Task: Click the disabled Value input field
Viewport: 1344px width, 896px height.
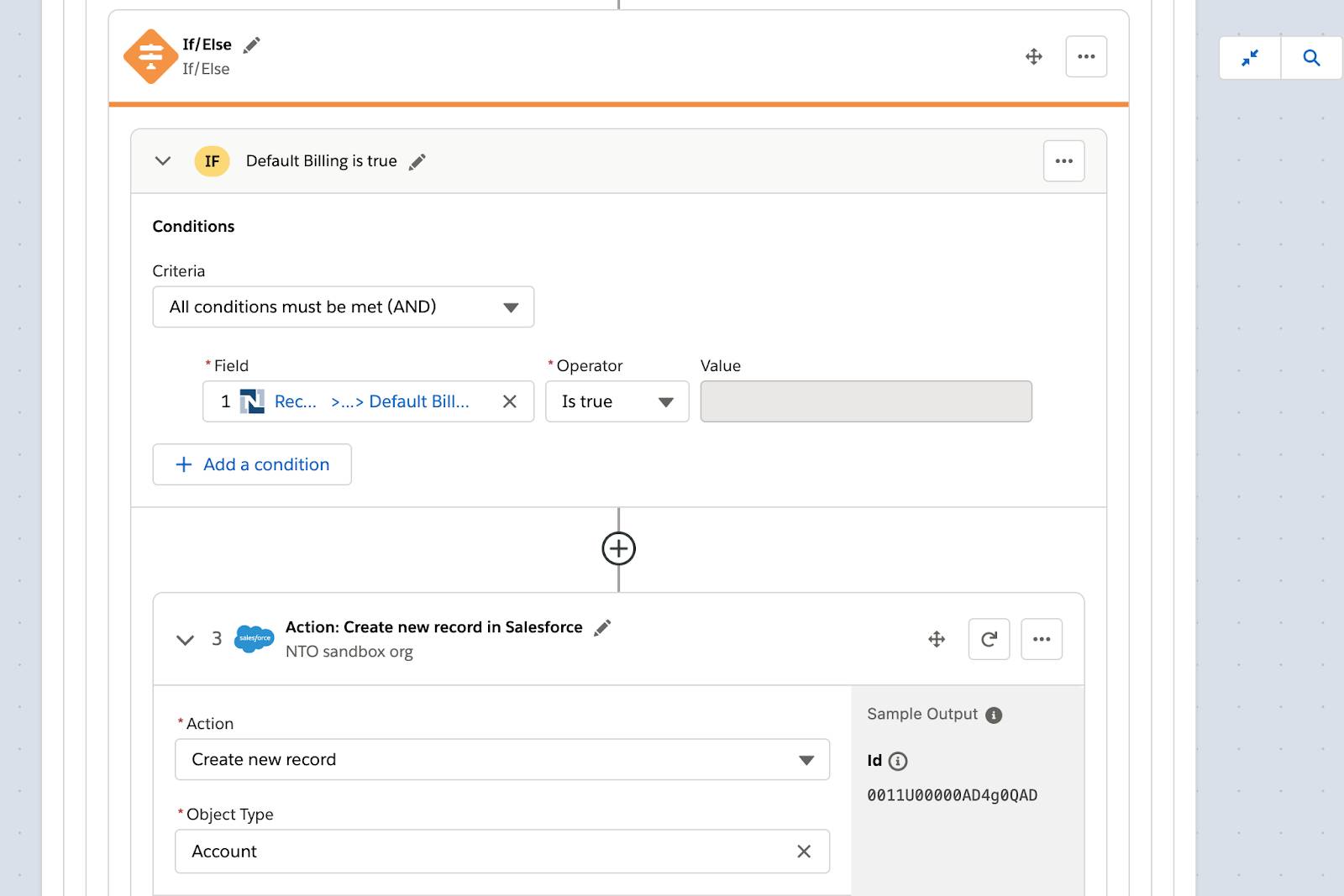Action: coord(865,401)
